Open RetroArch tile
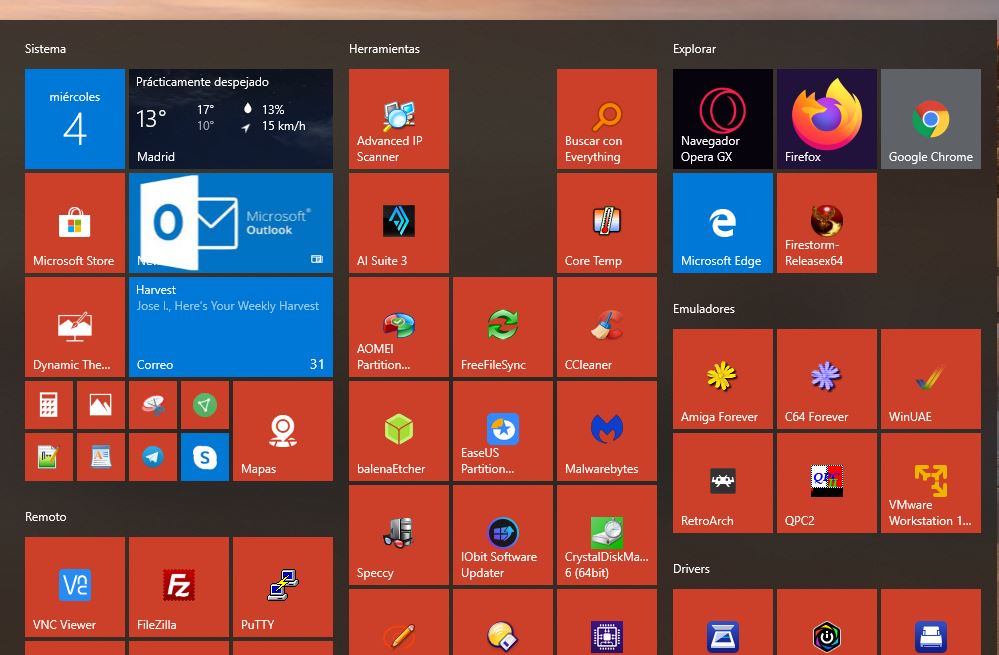Image resolution: width=999 pixels, height=655 pixels. (x=722, y=483)
